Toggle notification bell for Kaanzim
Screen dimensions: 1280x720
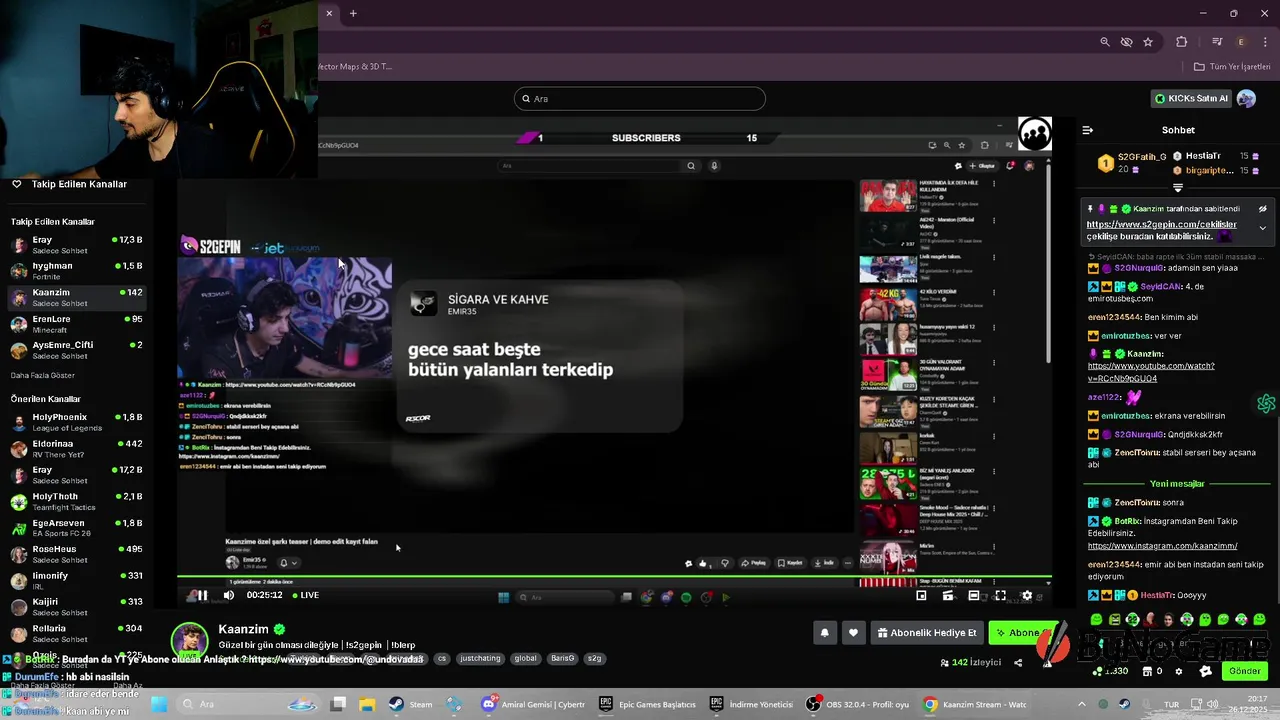pyautogui.click(x=825, y=633)
